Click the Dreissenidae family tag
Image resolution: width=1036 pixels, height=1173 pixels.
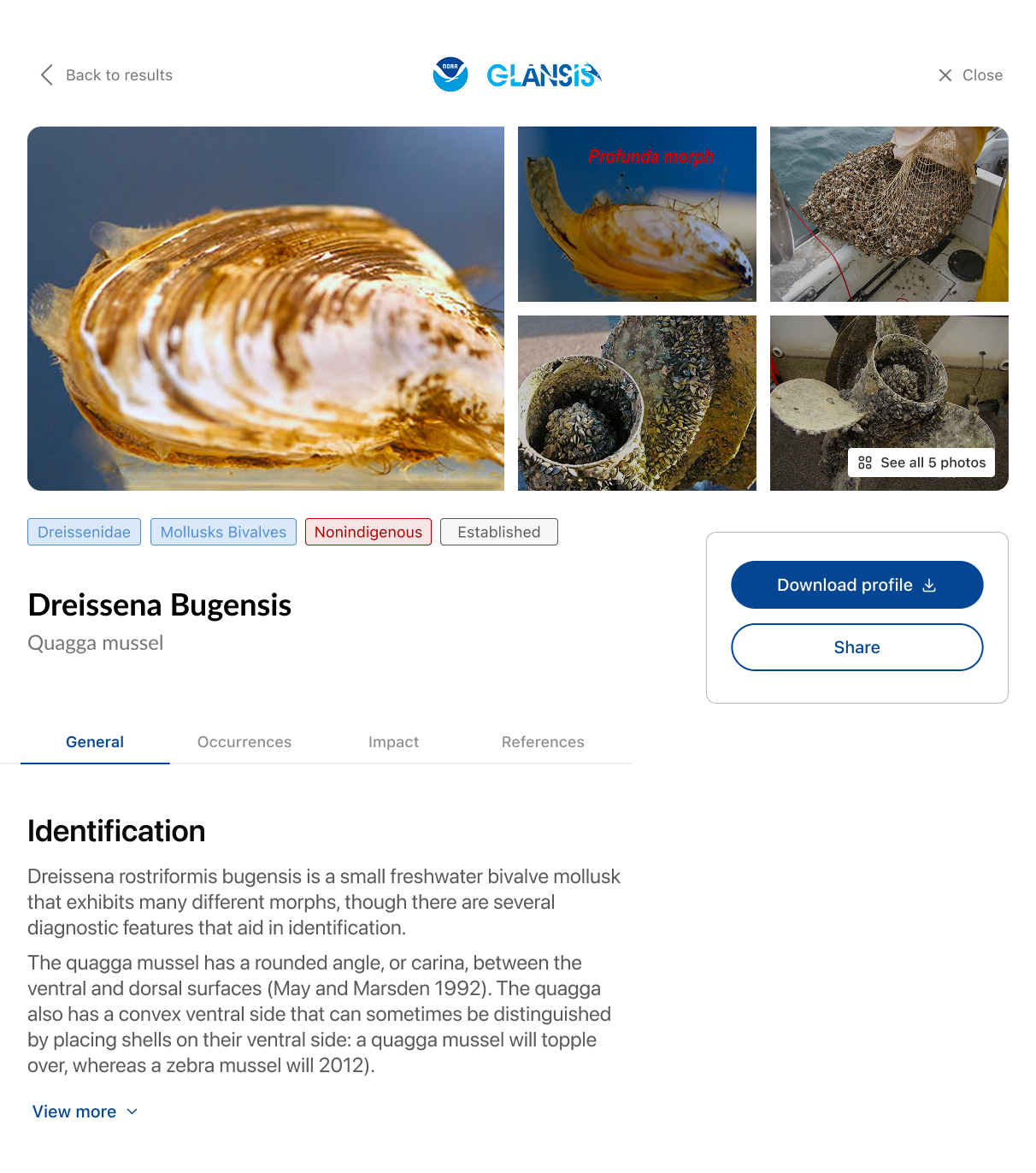point(84,532)
